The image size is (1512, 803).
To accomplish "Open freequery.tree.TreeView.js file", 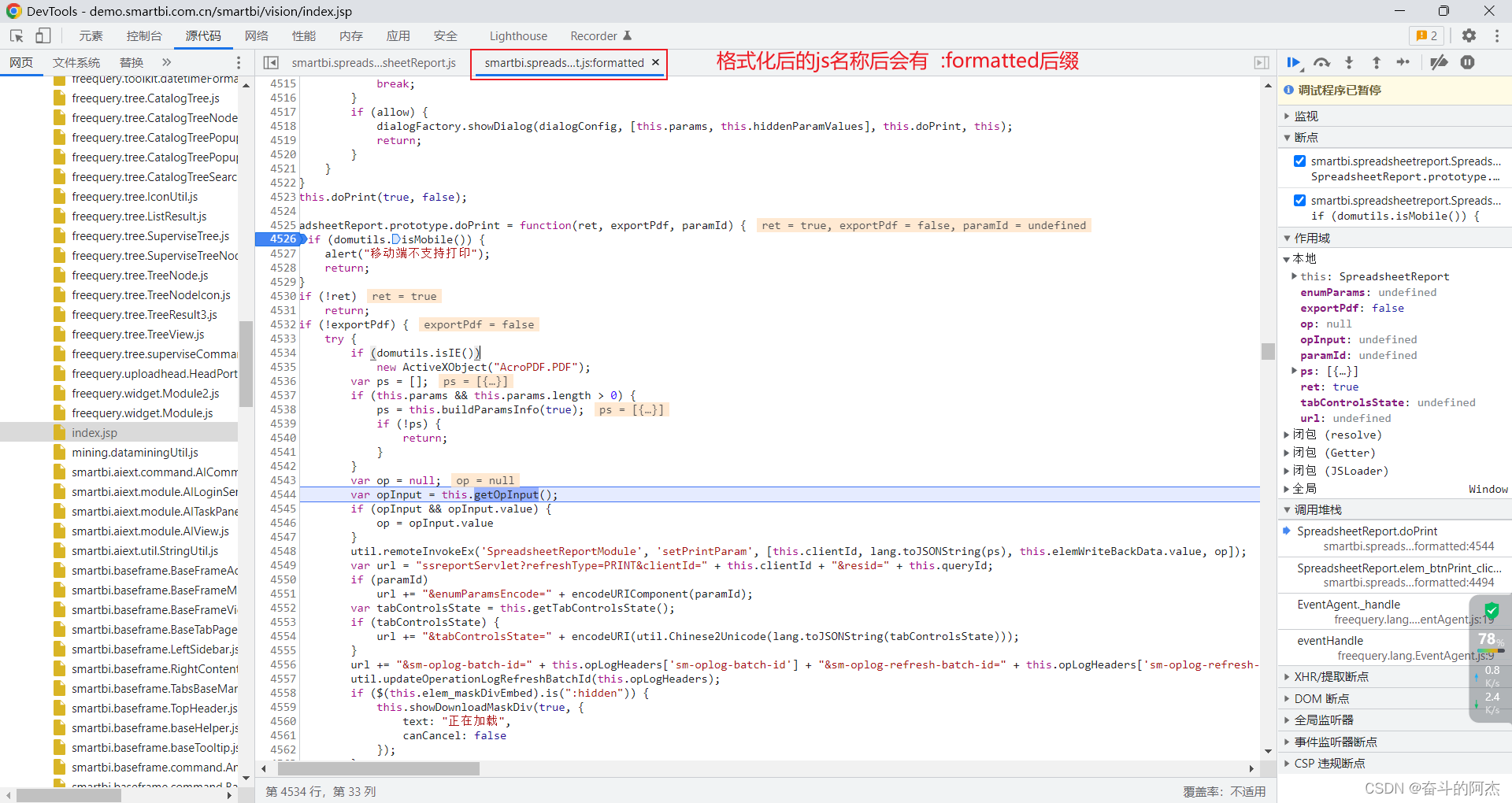I will 138,334.
